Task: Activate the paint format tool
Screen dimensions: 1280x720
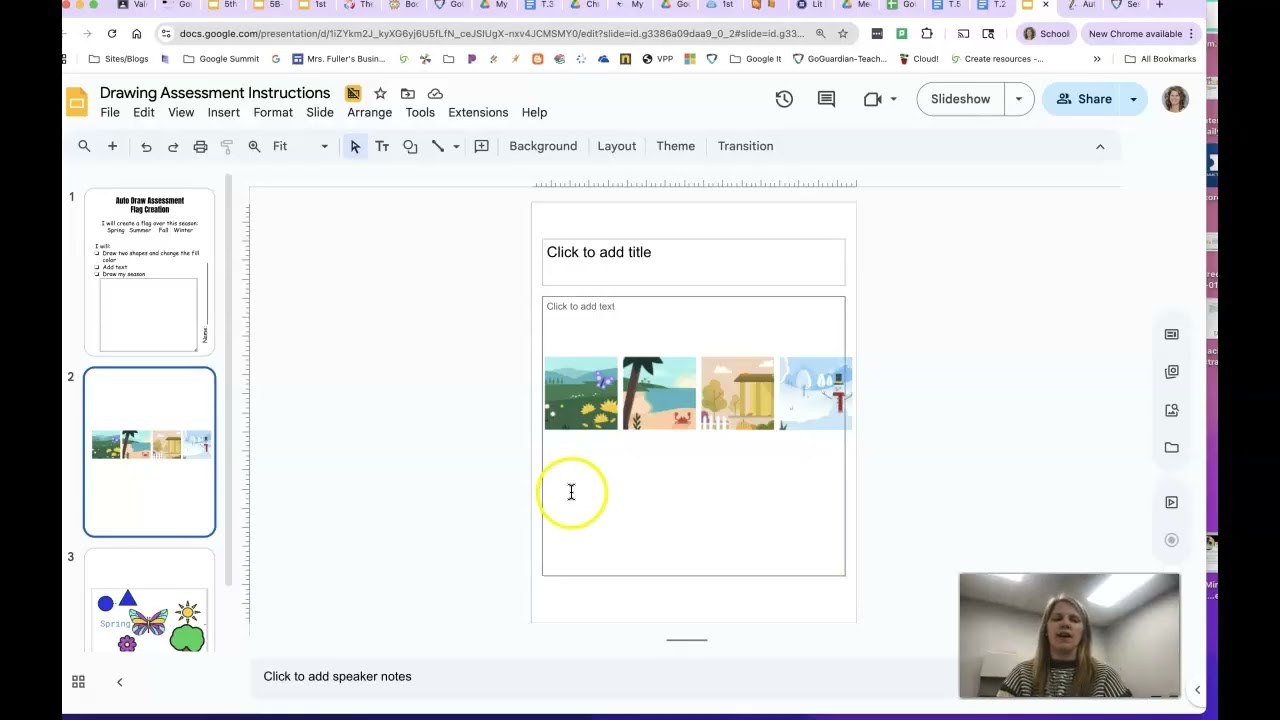Action: (x=227, y=146)
